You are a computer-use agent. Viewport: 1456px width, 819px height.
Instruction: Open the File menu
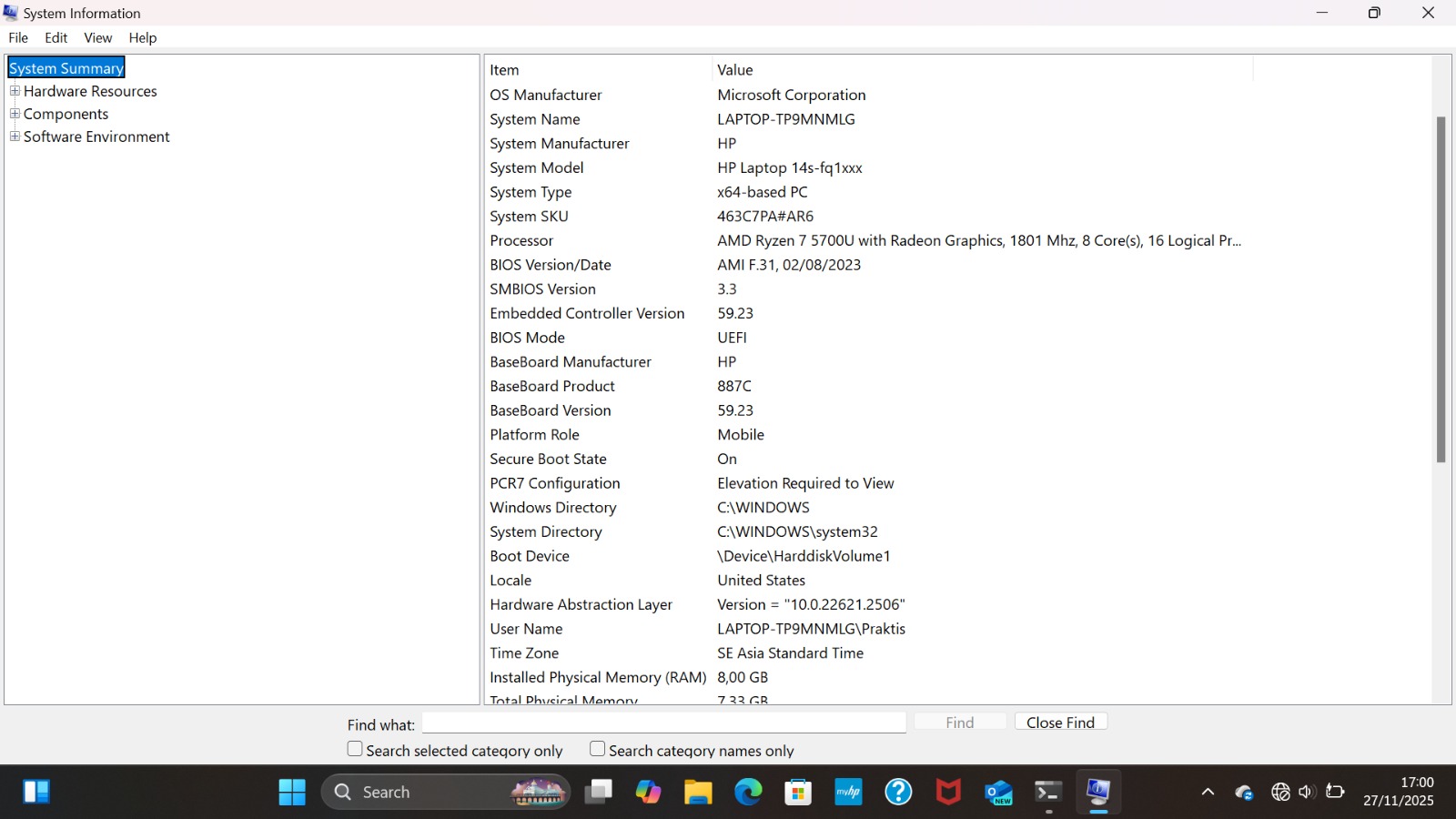pyautogui.click(x=18, y=37)
